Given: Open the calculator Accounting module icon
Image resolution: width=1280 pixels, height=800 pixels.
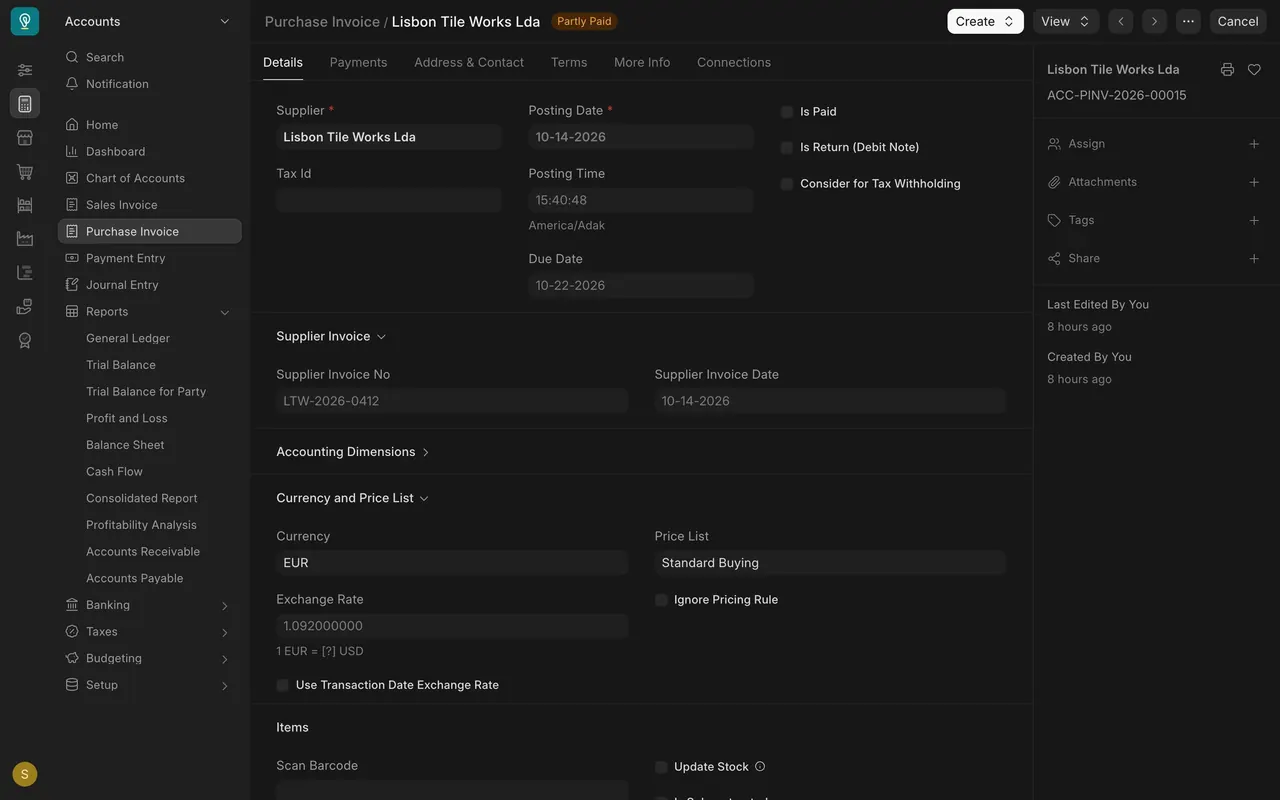Looking at the screenshot, I should 25,103.
